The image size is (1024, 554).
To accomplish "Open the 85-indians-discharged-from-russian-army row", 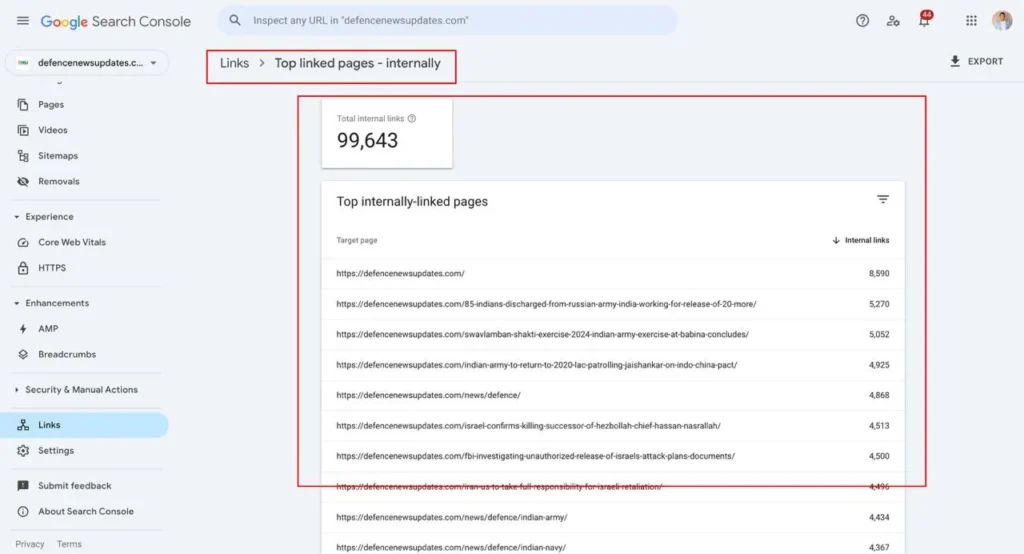I will pos(613,304).
